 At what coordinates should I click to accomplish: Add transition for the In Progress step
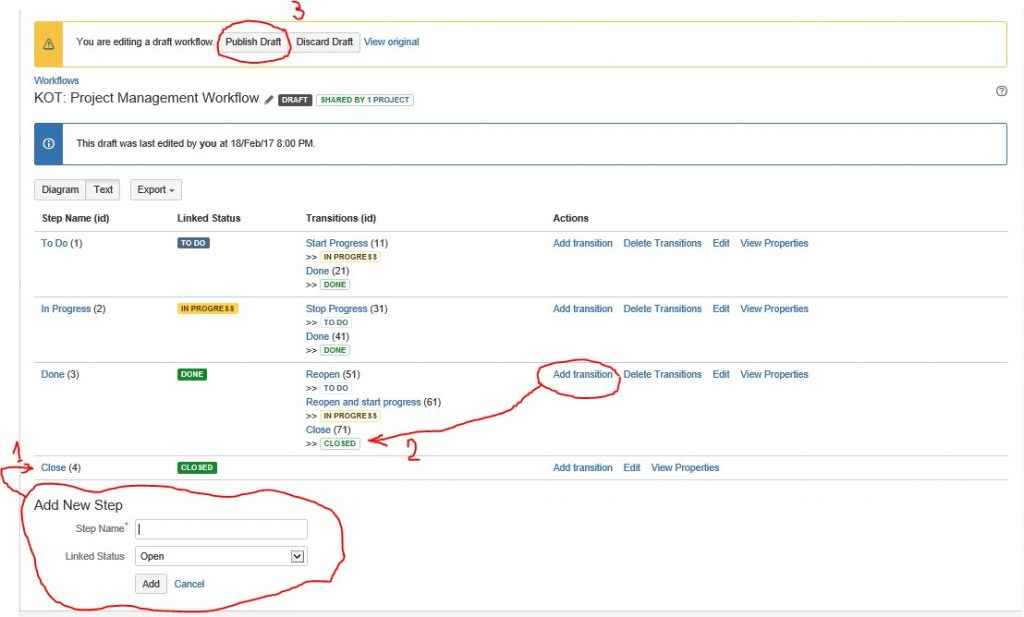click(583, 309)
